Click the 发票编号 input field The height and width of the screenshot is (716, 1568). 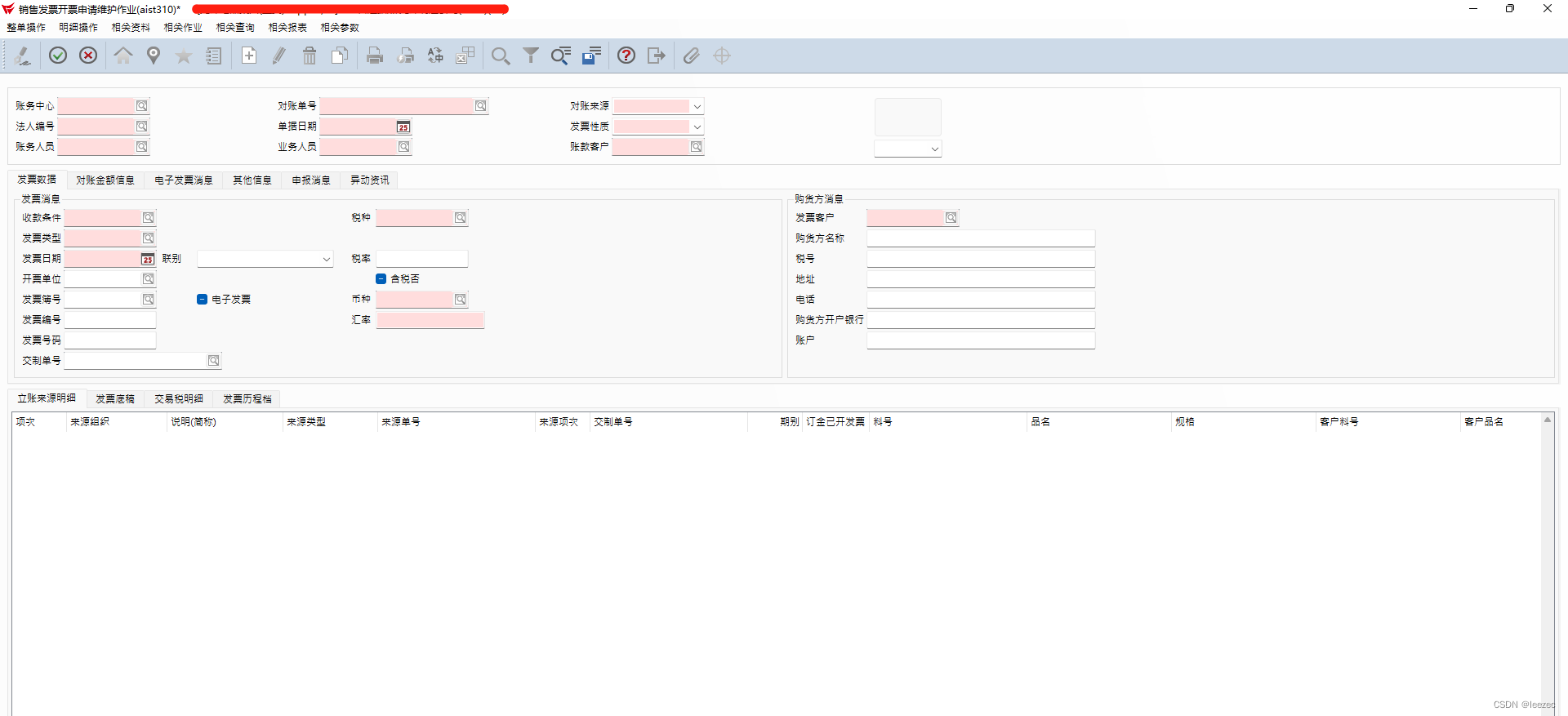(x=110, y=320)
